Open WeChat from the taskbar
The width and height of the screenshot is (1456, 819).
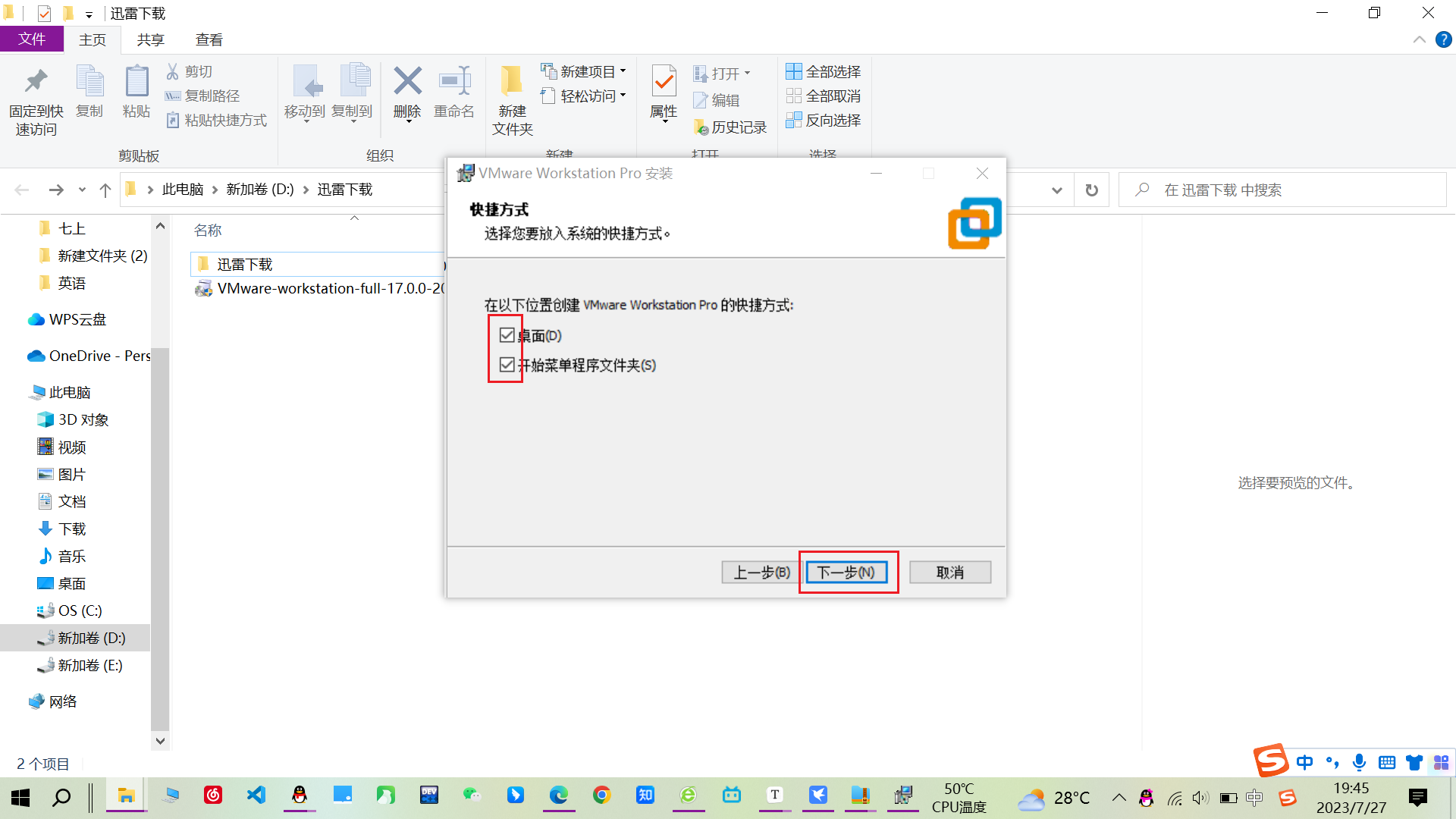[x=472, y=795]
